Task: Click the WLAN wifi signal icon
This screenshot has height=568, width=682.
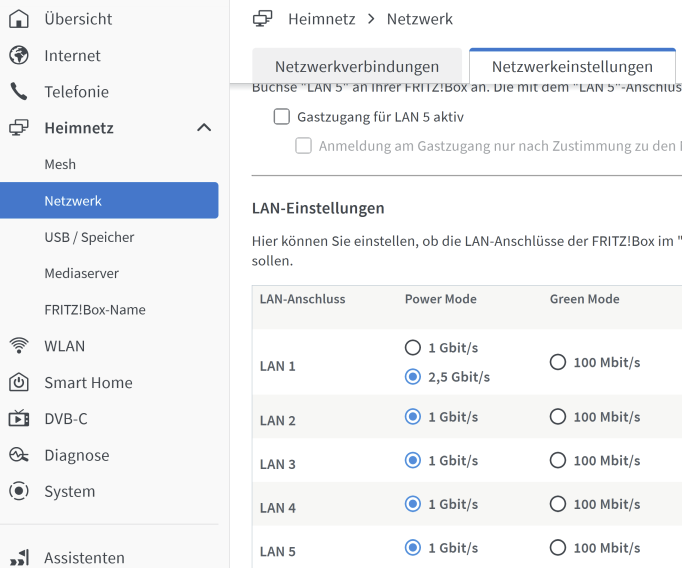Action: click(x=18, y=346)
